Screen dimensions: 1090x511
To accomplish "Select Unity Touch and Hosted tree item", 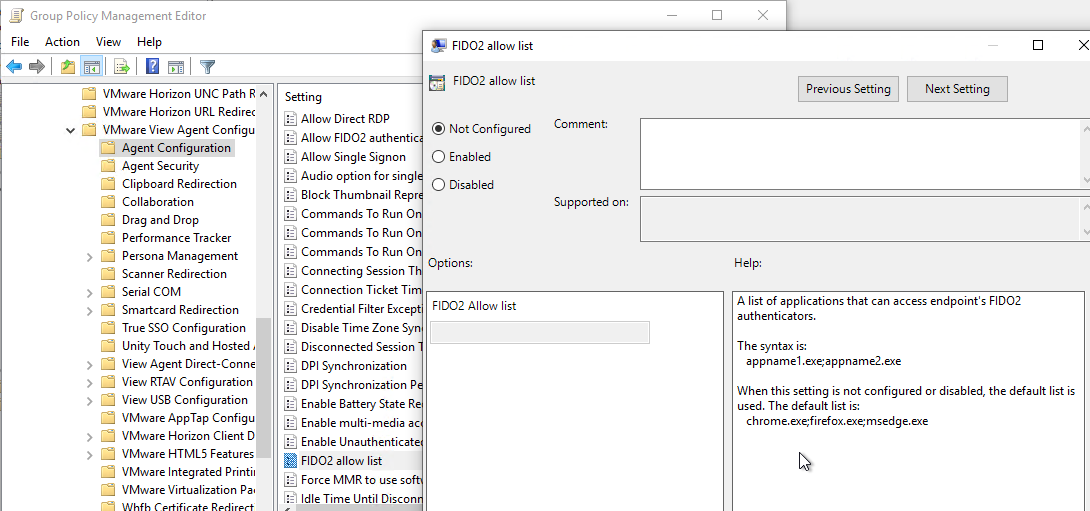I will click(188, 346).
